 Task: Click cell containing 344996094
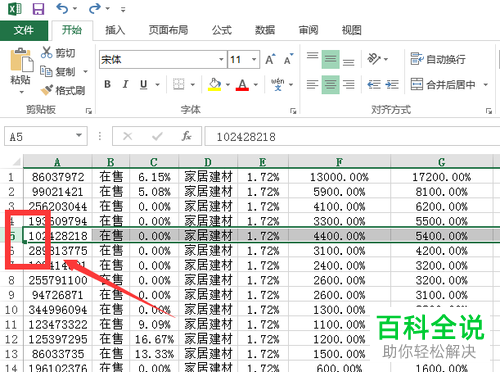pyautogui.click(x=58, y=310)
